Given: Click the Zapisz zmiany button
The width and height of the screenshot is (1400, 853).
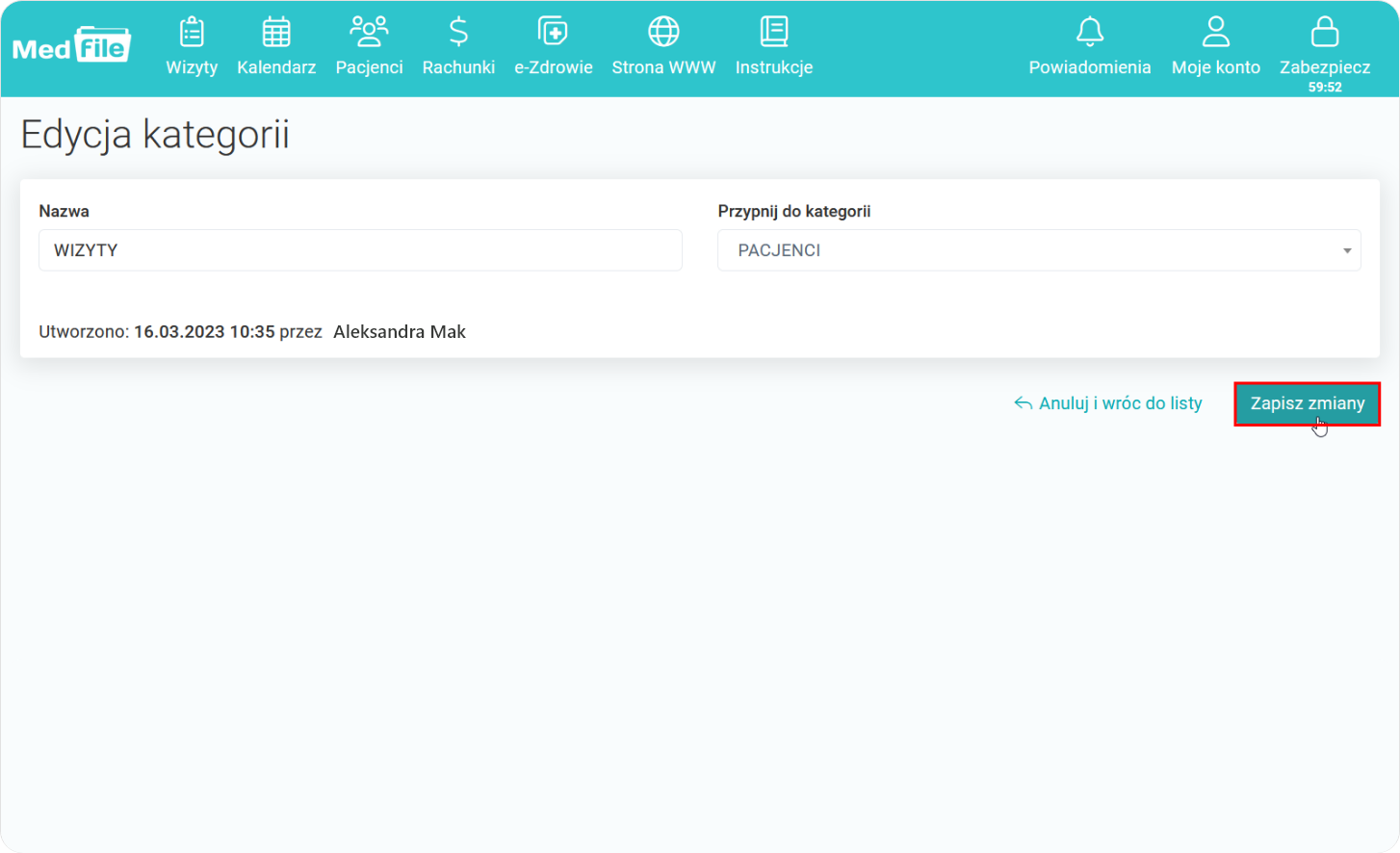Looking at the screenshot, I should tap(1307, 403).
